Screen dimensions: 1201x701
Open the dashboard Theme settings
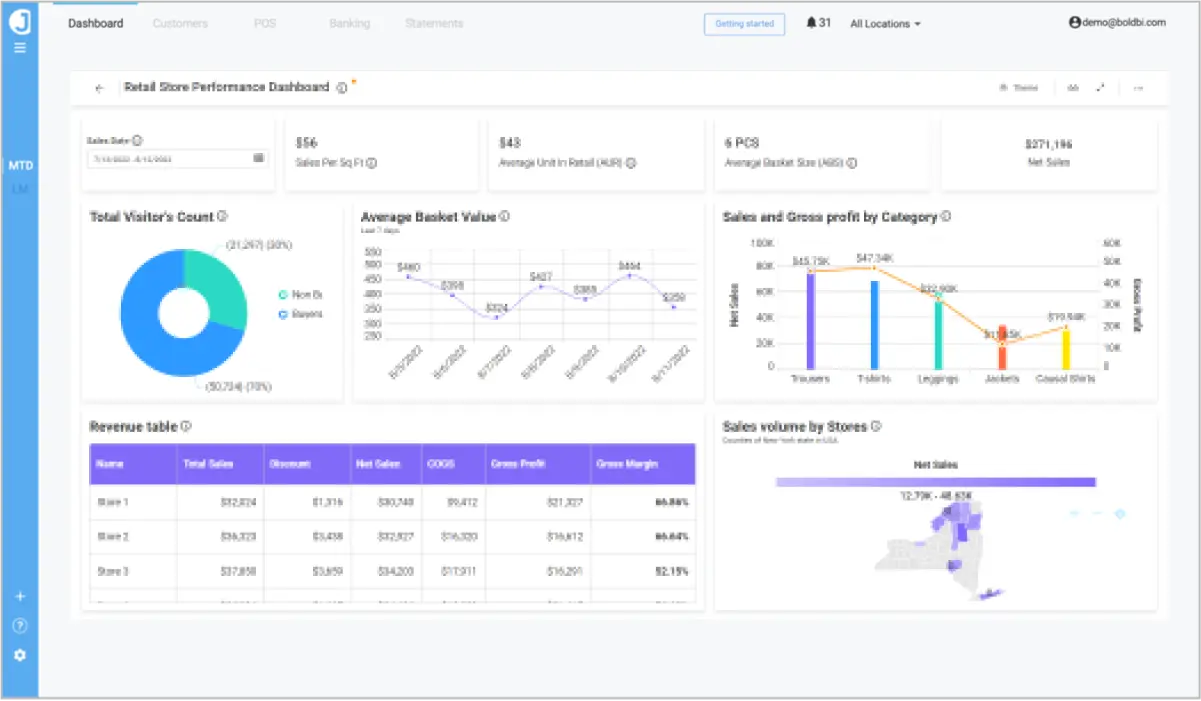(x=1020, y=87)
